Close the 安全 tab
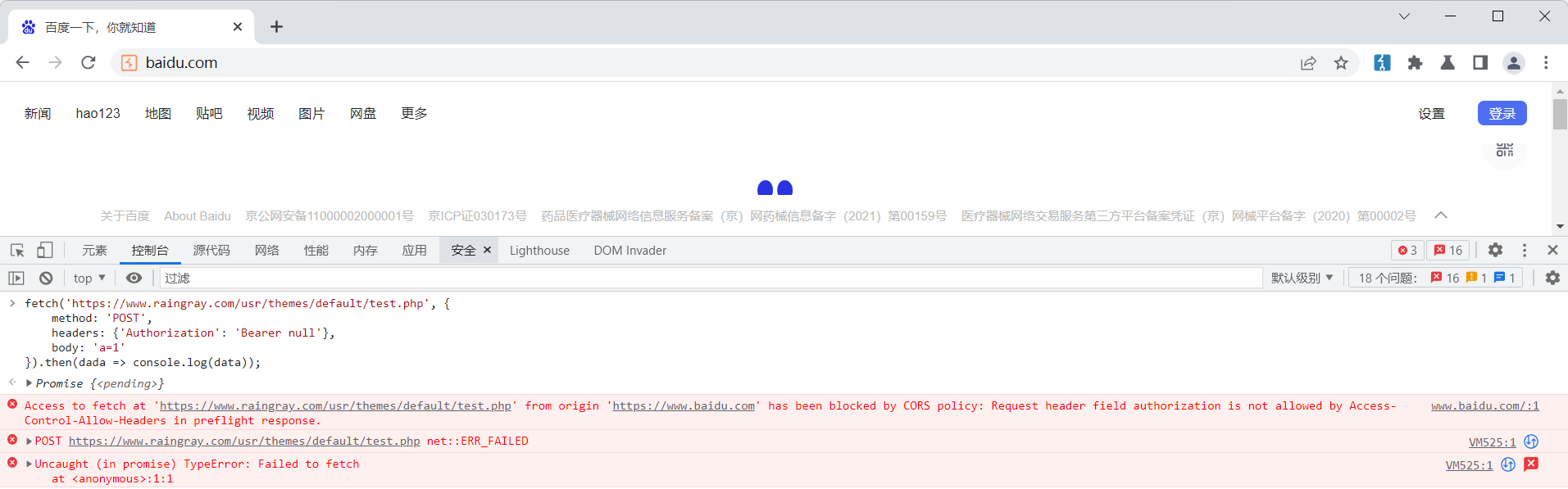Screen dimensions: 1568x489 pyautogui.click(x=488, y=251)
